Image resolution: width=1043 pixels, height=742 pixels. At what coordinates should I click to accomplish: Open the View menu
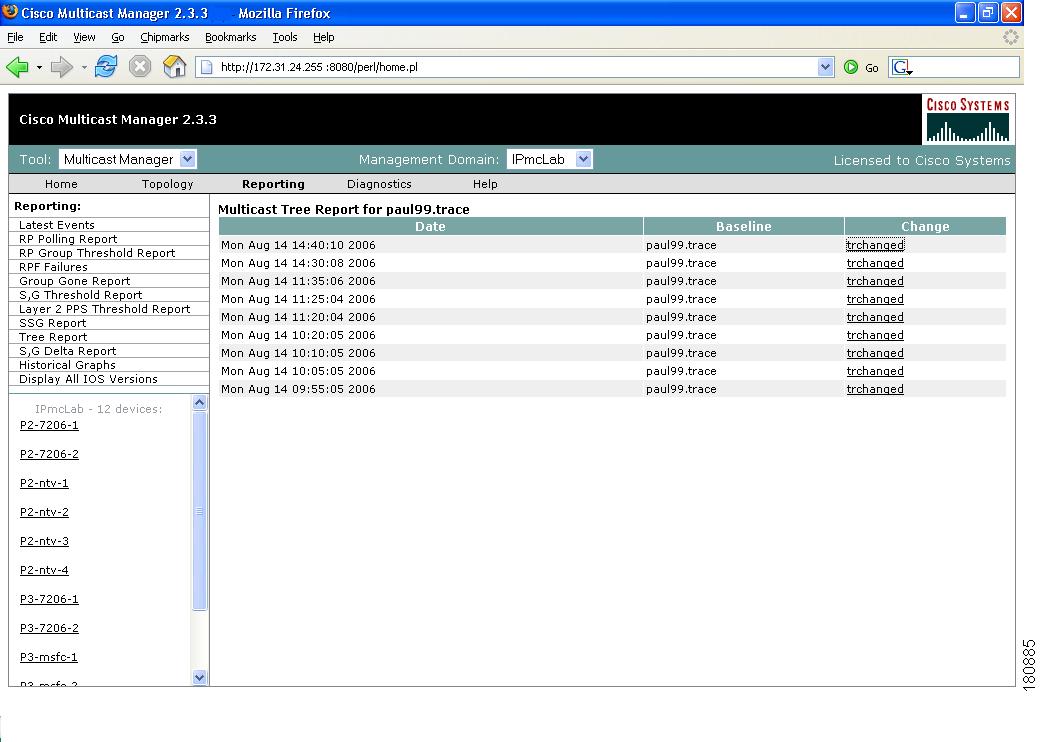[x=84, y=37]
